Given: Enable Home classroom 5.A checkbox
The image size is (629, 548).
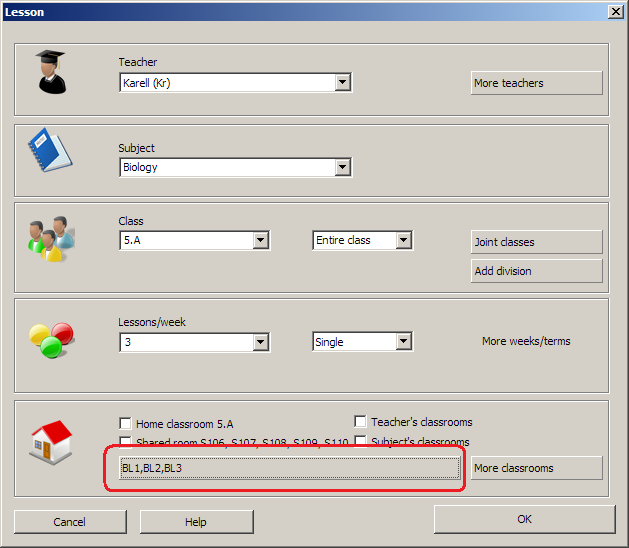Looking at the screenshot, I should point(125,424).
